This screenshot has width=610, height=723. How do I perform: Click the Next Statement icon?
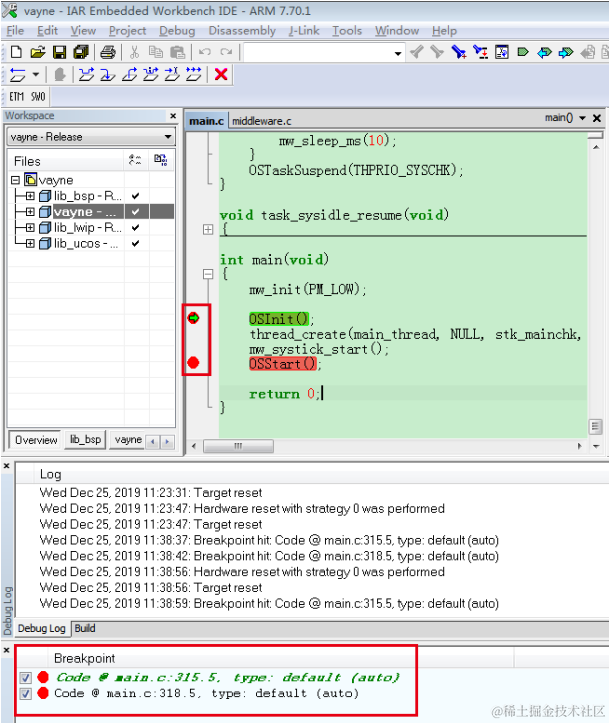tap(151, 74)
